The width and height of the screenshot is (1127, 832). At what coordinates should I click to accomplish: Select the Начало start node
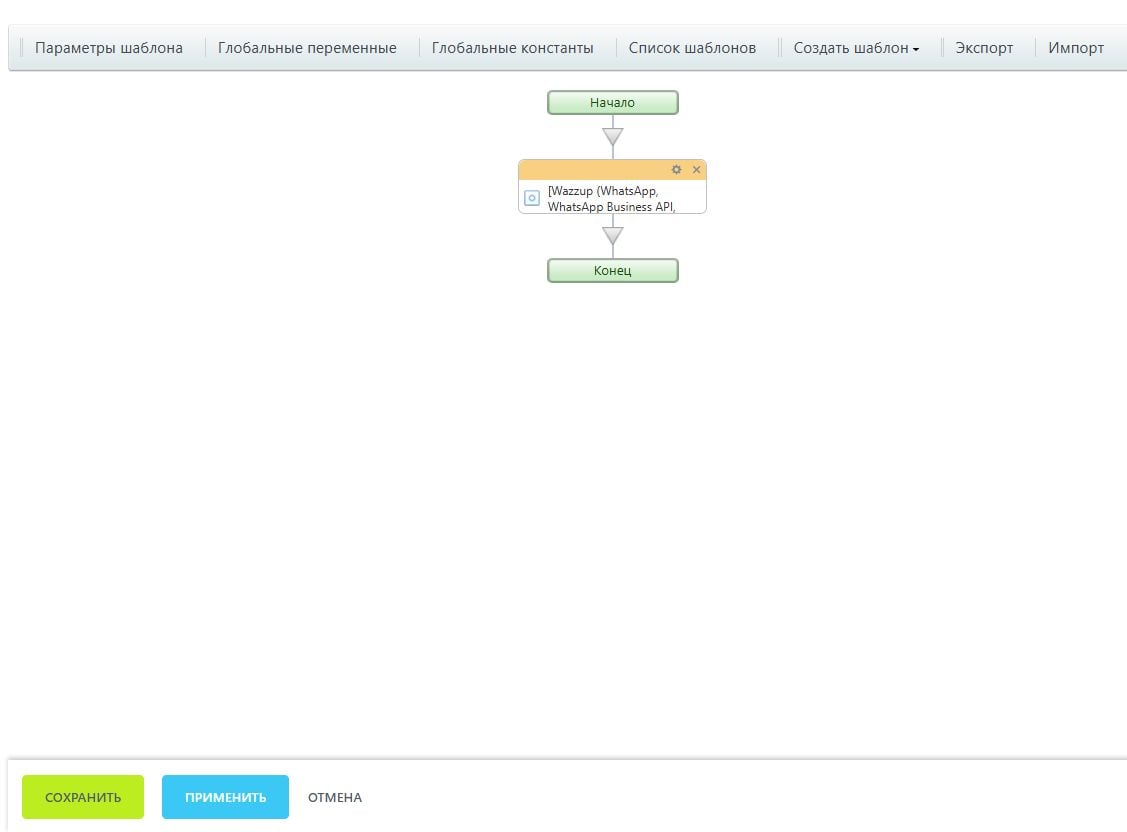(x=612, y=103)
